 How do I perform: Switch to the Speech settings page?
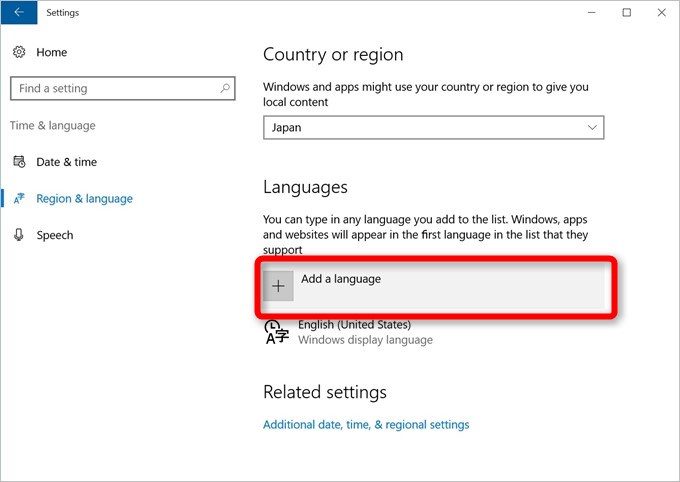pos(55,235)
